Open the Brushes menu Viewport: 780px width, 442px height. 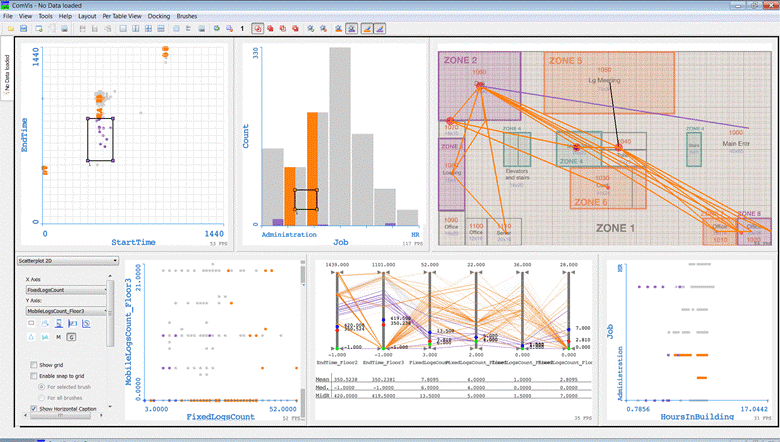click(187, 17)
